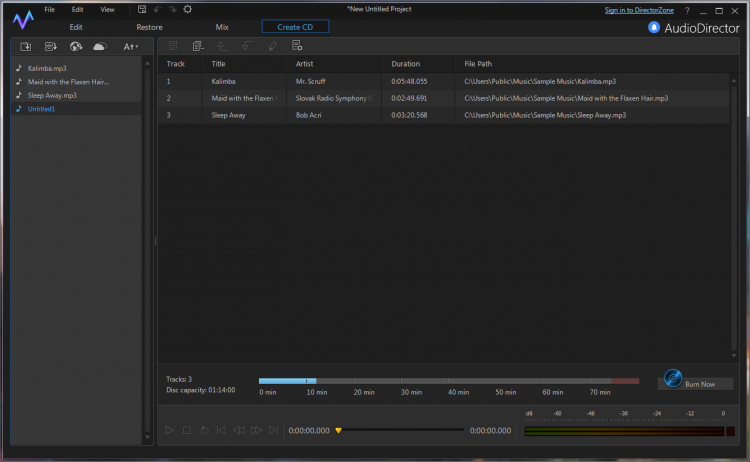The image size is (750, 462).
Task: Click the disc capacity usage bar
Action: pos(449,381)
